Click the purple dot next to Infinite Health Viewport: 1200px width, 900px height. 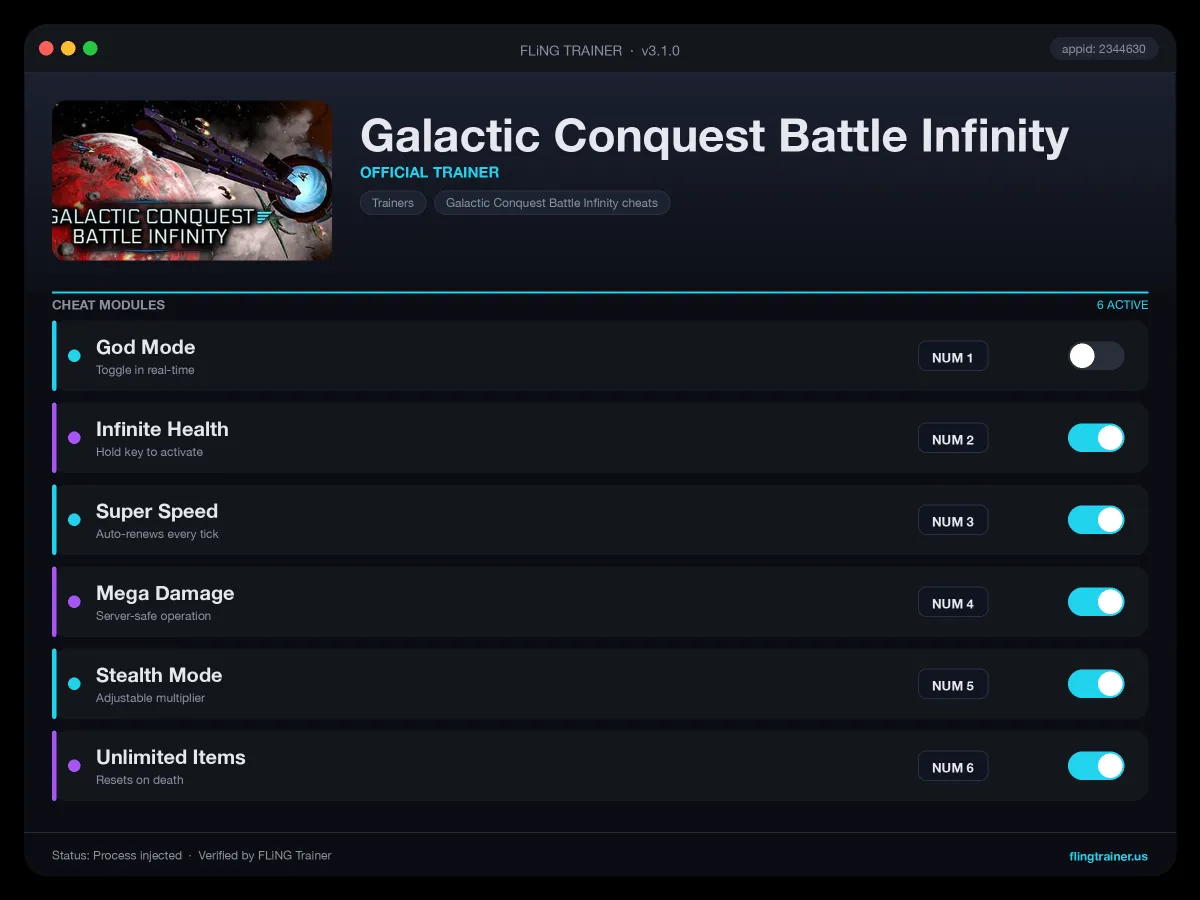(x=74, y=438)
